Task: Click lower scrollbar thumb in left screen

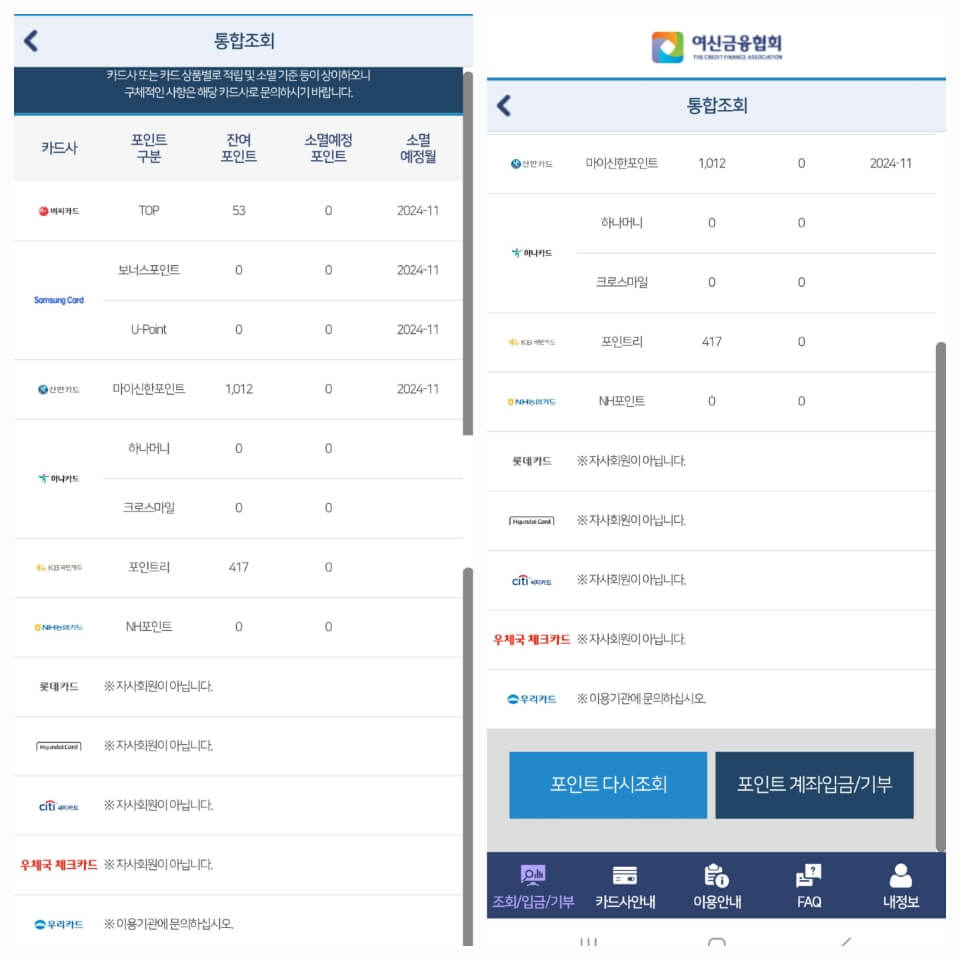Action: (x=468, y=757)
